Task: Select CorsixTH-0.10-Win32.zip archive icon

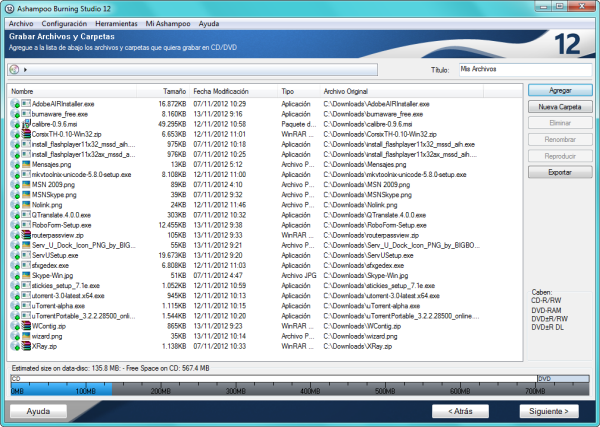Action: pos(26,134)
